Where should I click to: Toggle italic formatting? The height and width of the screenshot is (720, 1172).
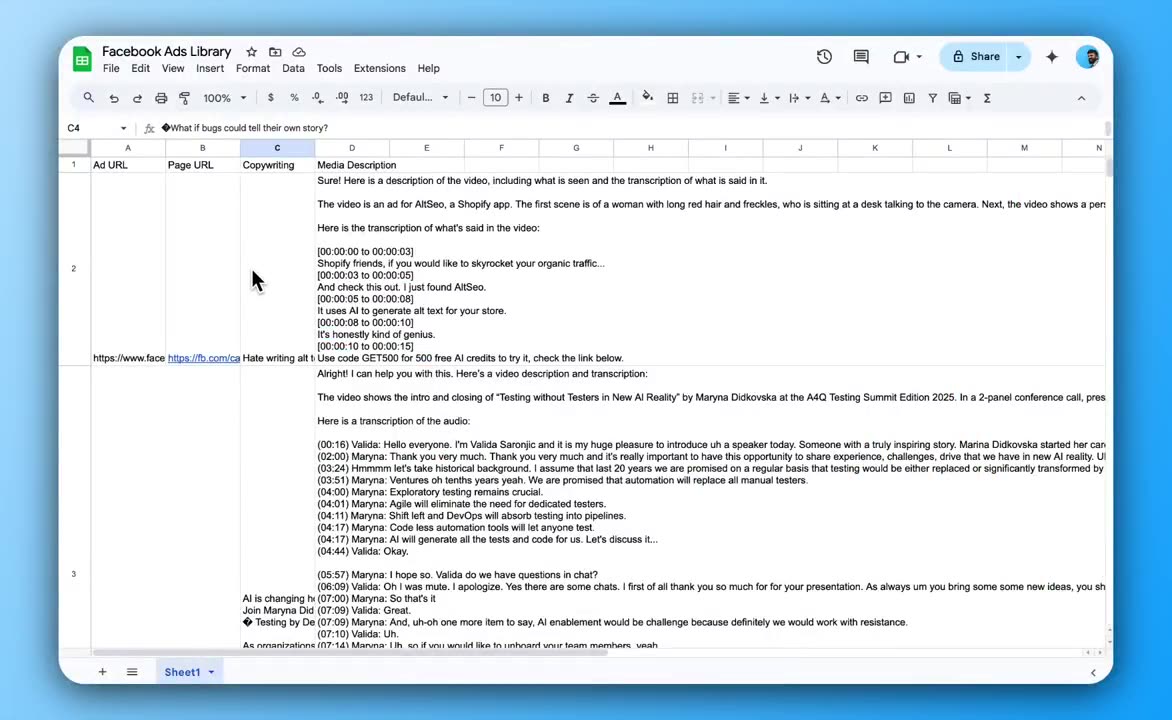569,98
